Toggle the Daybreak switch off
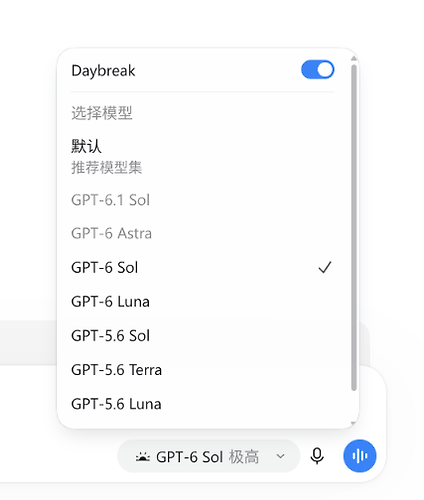This screenshot has height=500, width=424. pyautogui.click(x=317, y=70)
